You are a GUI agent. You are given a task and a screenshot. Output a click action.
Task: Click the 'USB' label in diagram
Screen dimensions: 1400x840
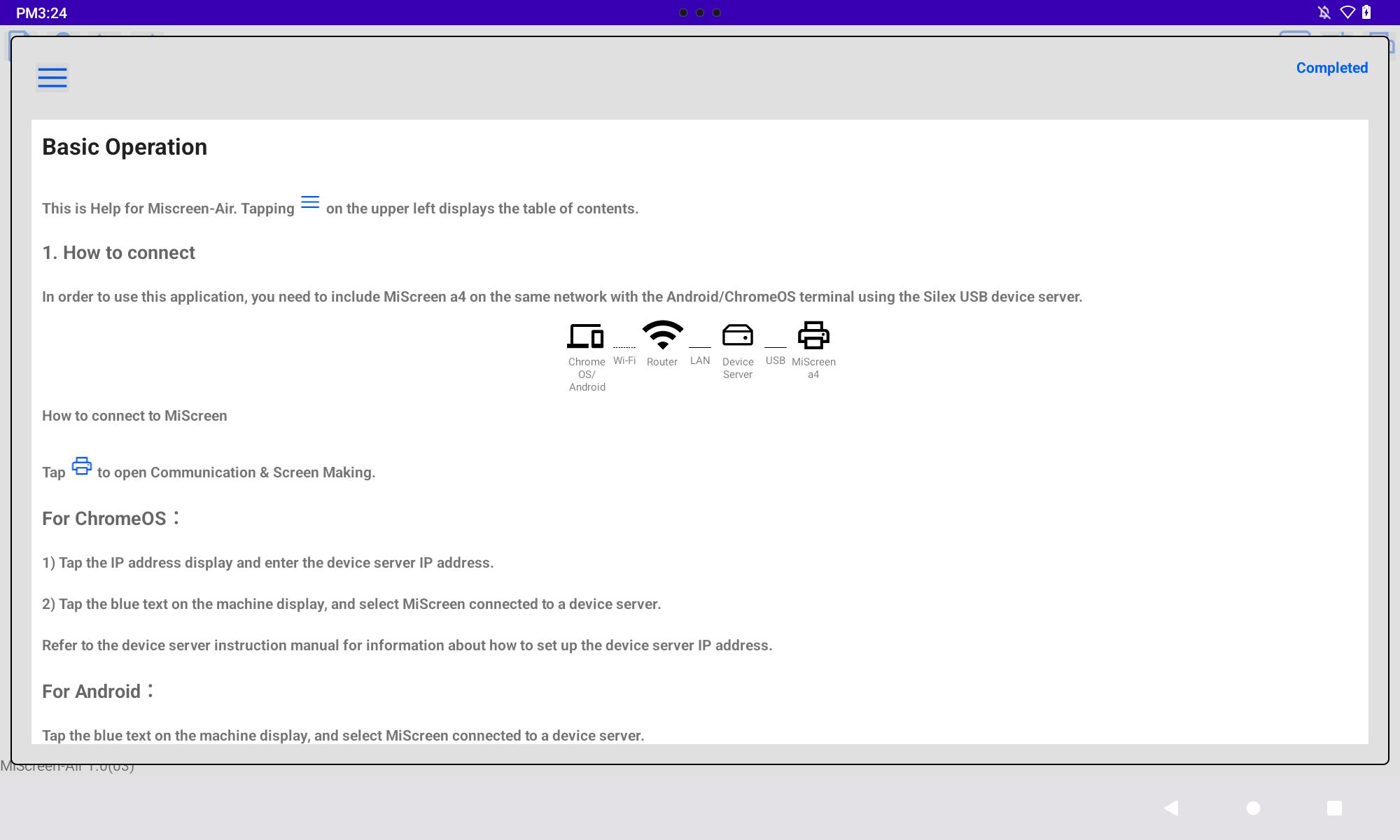[776, 360]
